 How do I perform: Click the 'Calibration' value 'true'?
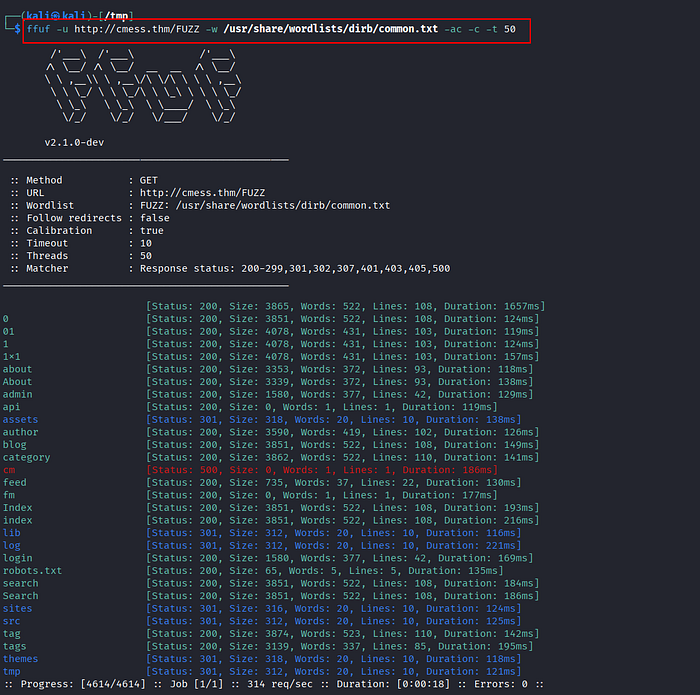point(152,231)
